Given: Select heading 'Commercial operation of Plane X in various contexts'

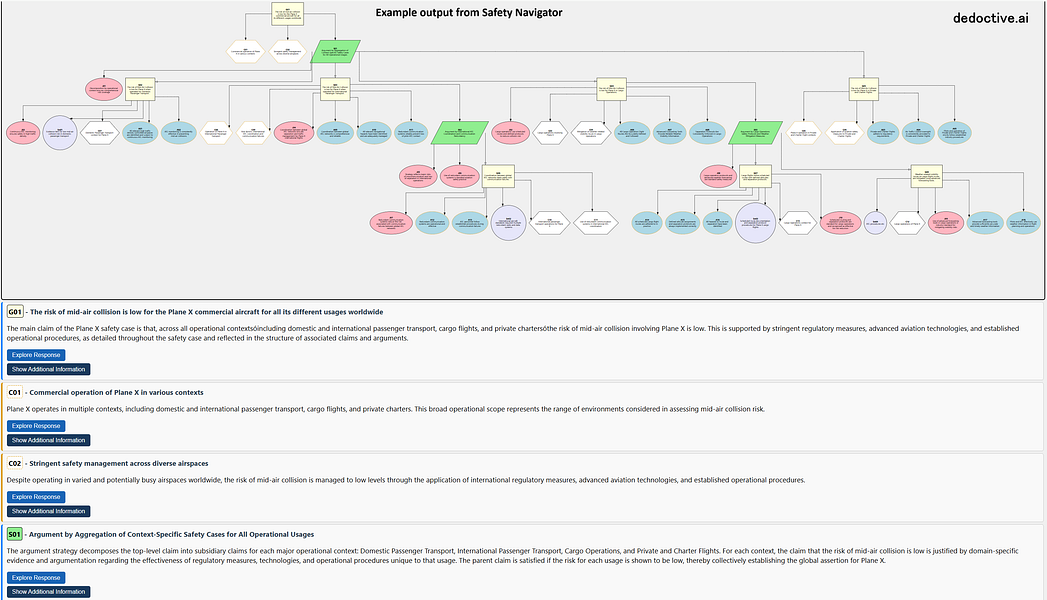Looking at the screenshot, I should 116,392.
